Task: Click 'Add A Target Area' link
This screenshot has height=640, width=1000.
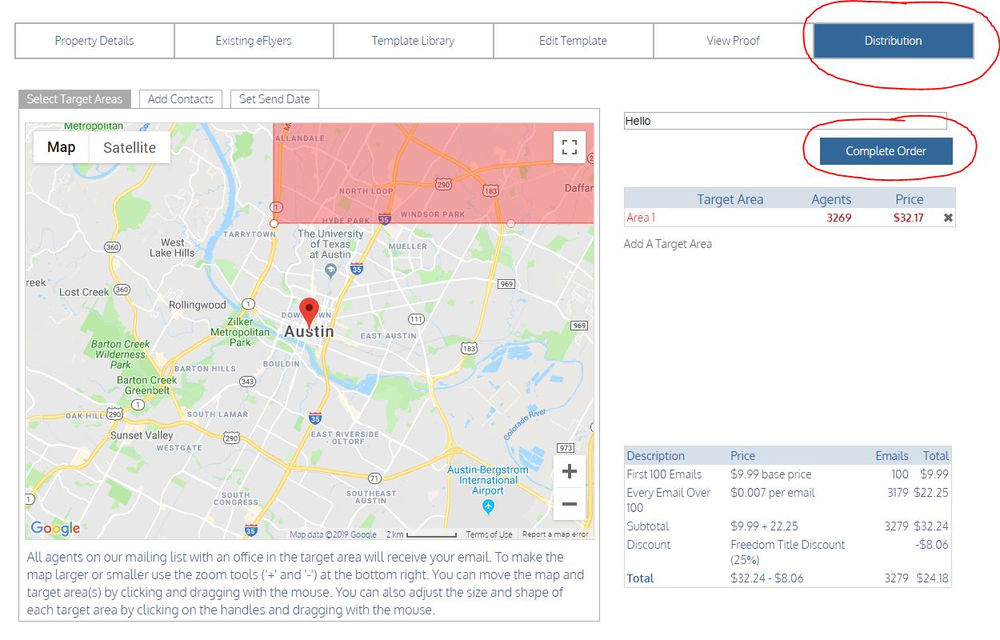Action: (666, 243)
